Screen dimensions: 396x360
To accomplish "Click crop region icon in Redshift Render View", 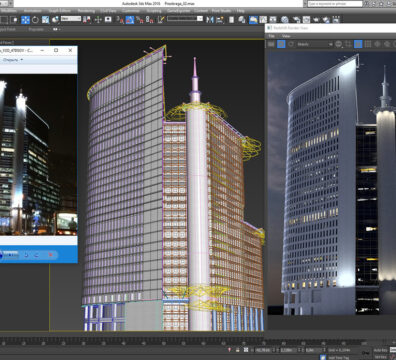I will 348,44.
